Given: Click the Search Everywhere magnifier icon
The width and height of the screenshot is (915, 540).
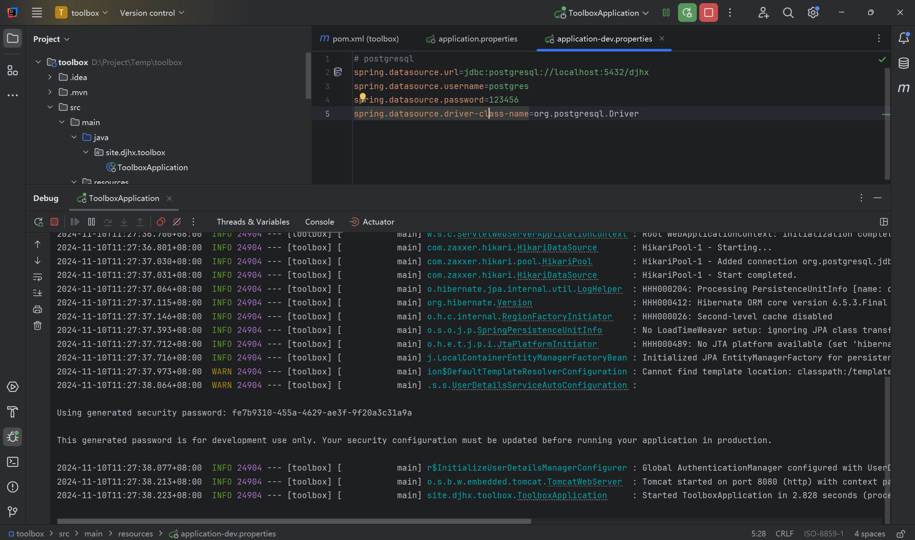Looking at the screenshot, I should pos(788,13).
